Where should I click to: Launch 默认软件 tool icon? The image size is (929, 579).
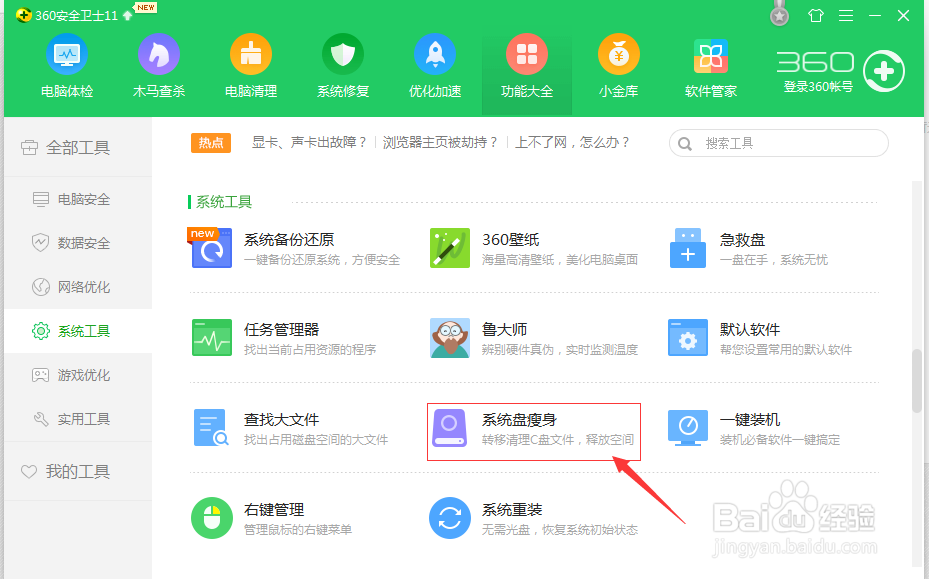pos(688,337)
